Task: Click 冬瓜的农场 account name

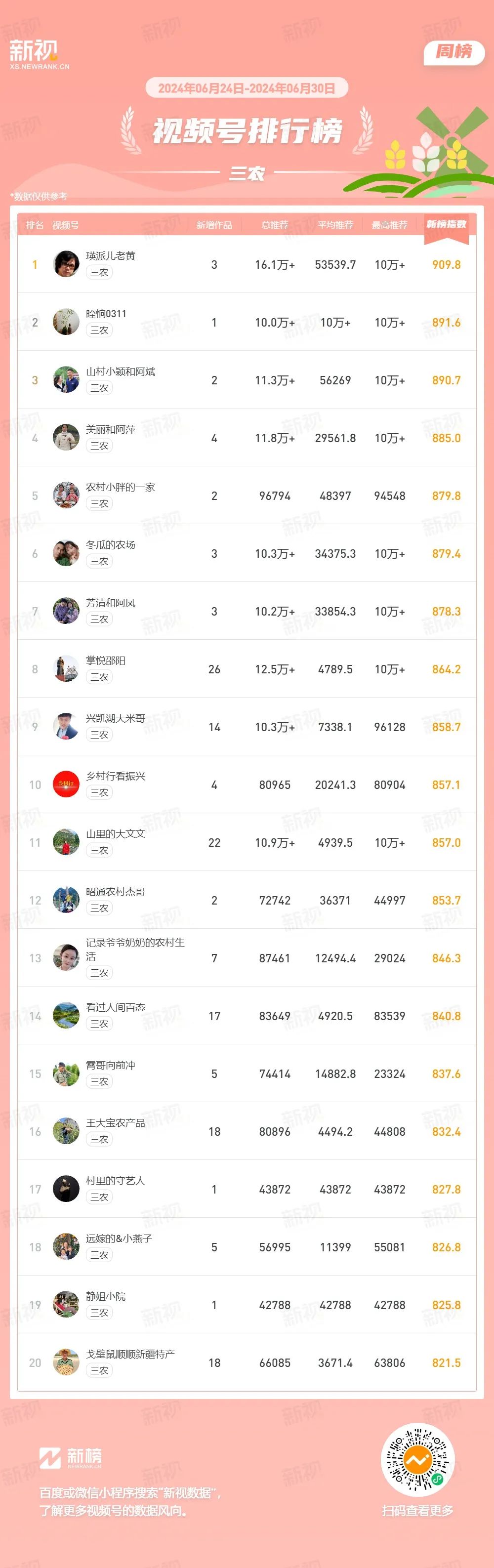Action: tap(111, 545)
